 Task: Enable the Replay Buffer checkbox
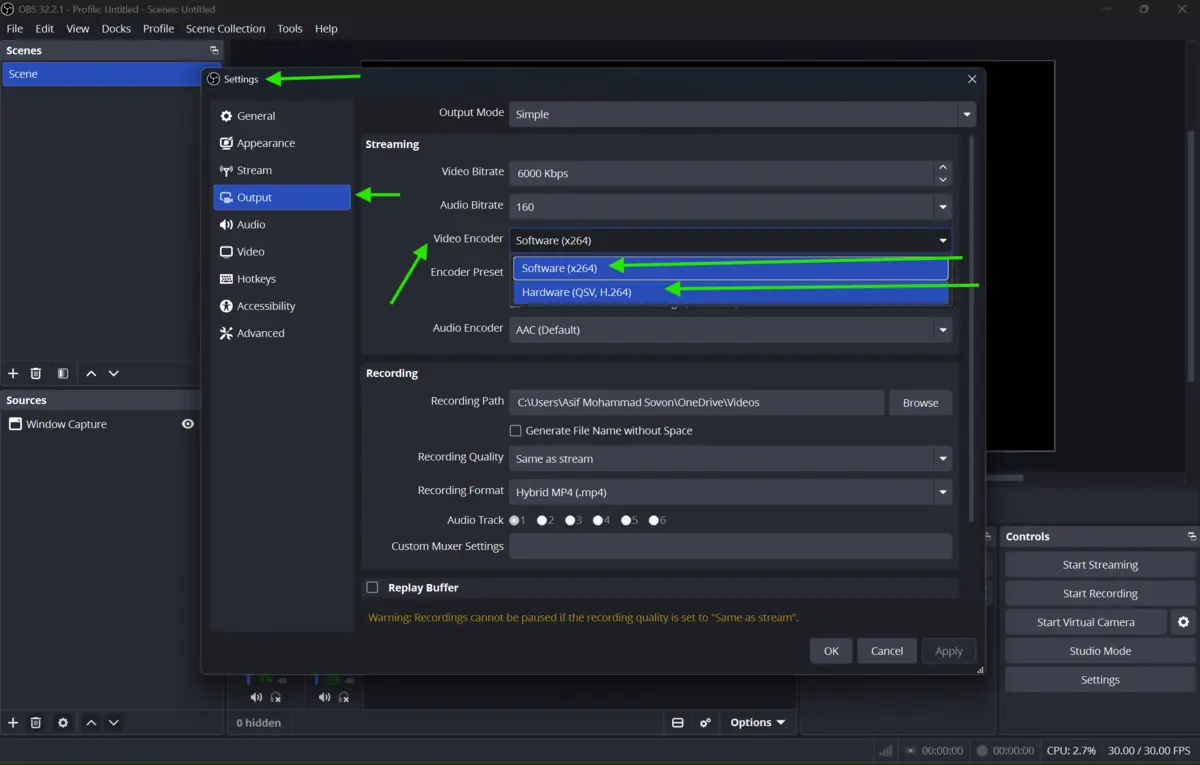tap(372, 587)
